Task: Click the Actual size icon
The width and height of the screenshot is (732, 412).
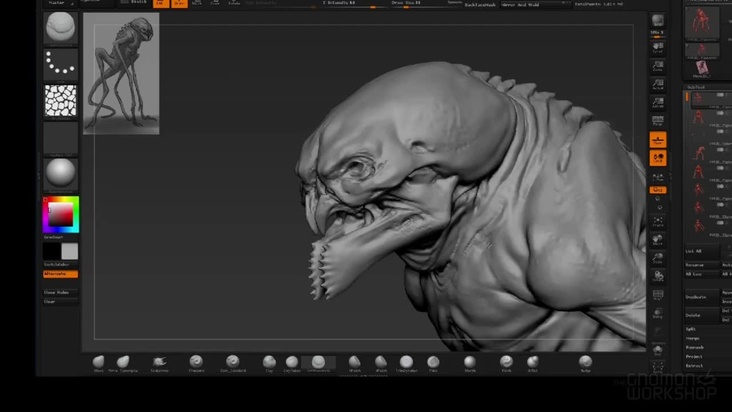Action: click(658, 85)
